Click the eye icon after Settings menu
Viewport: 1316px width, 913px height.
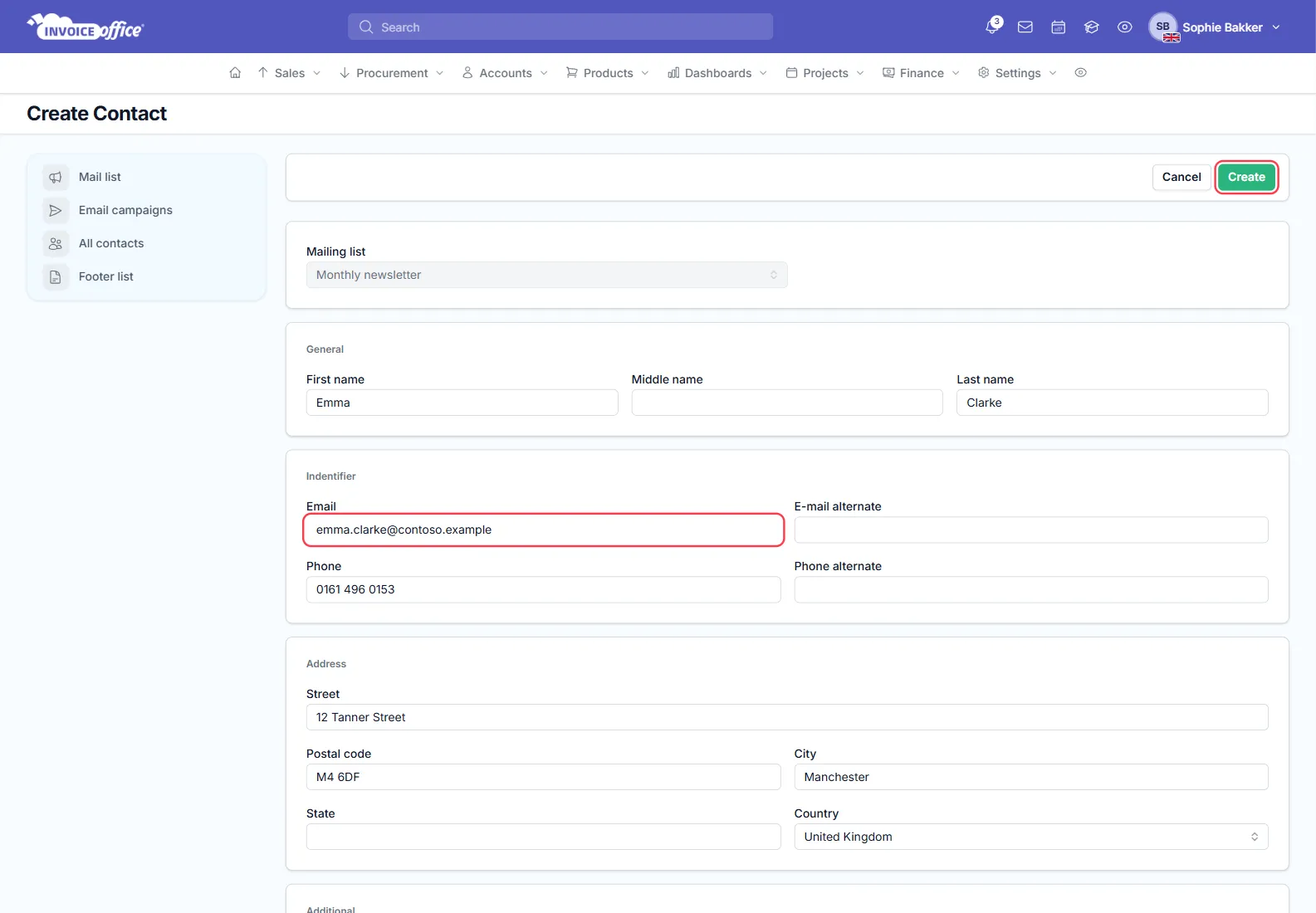(1080, 73)
